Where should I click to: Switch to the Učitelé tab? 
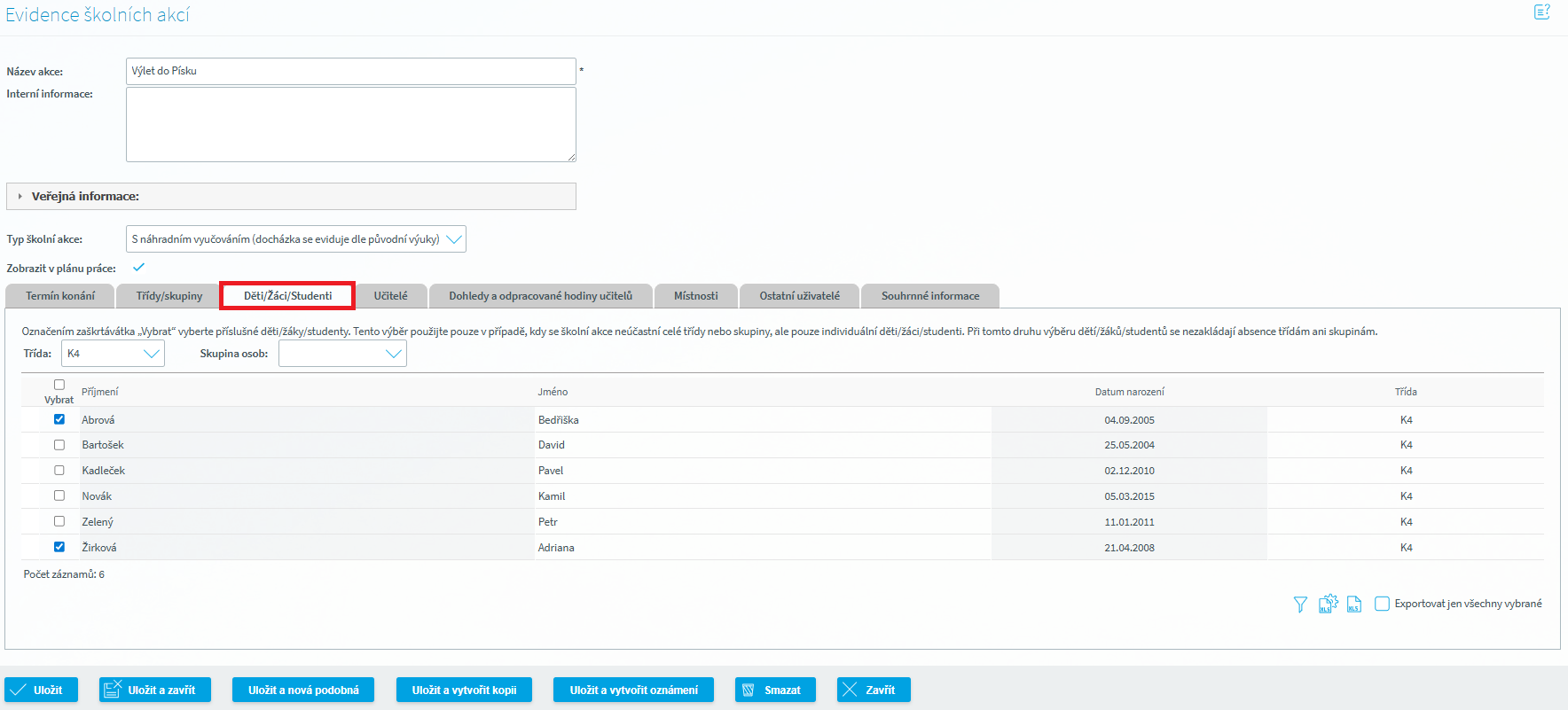coord(390,296)
